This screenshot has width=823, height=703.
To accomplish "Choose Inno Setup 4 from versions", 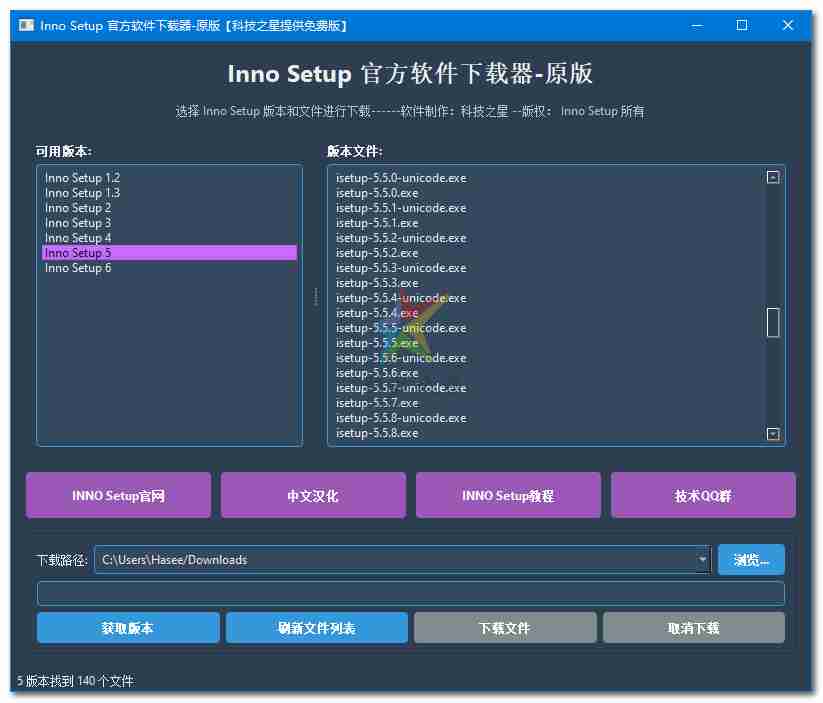I will tap(78, 238).
